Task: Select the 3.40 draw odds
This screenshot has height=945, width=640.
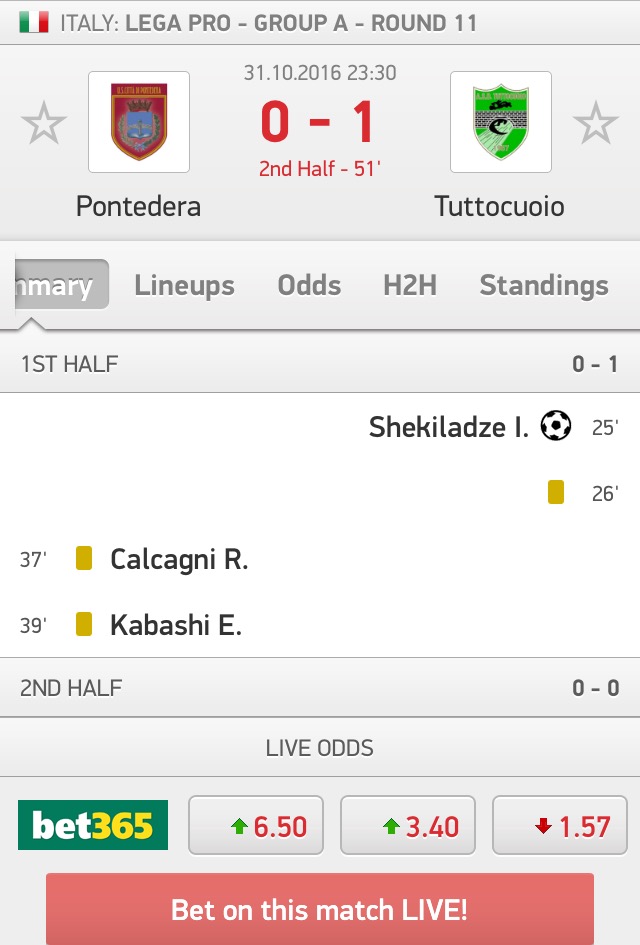Action: click(408, 826)
